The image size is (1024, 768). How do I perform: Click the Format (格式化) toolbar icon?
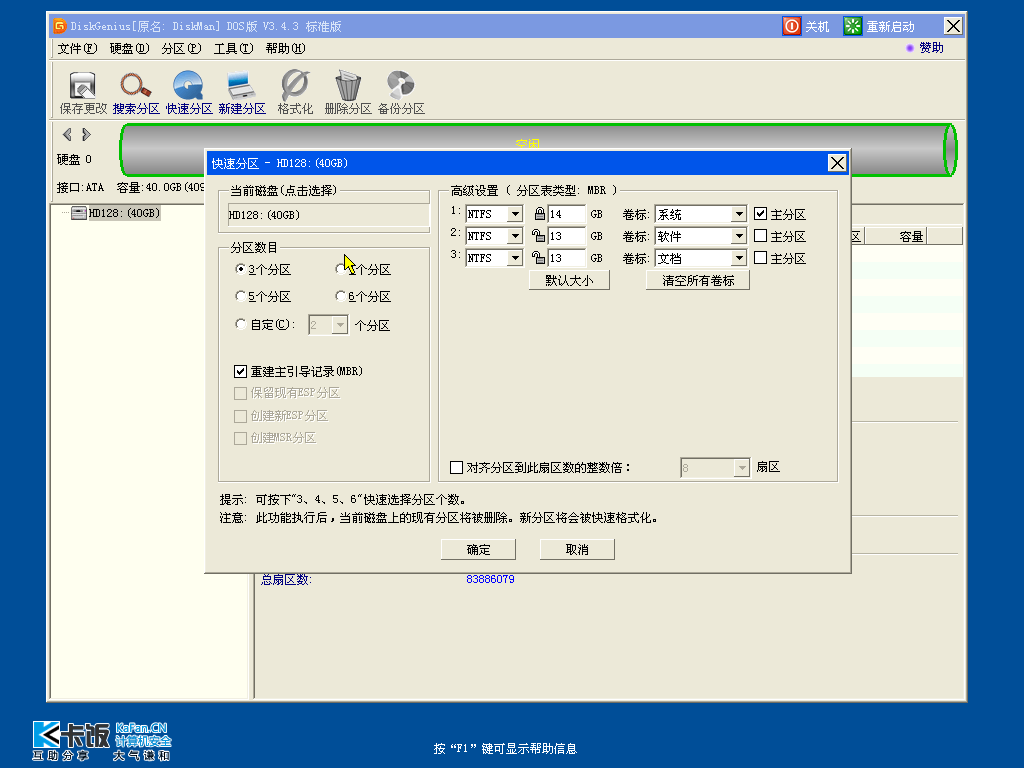pos(295,93)
